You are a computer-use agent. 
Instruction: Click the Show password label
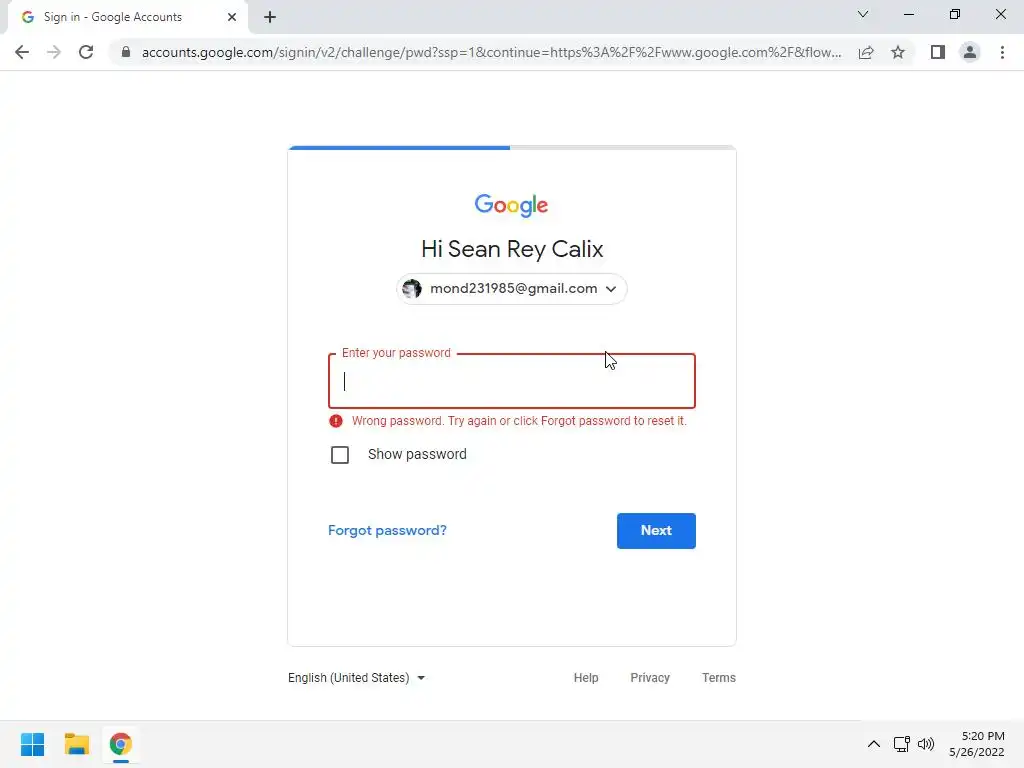417,455
